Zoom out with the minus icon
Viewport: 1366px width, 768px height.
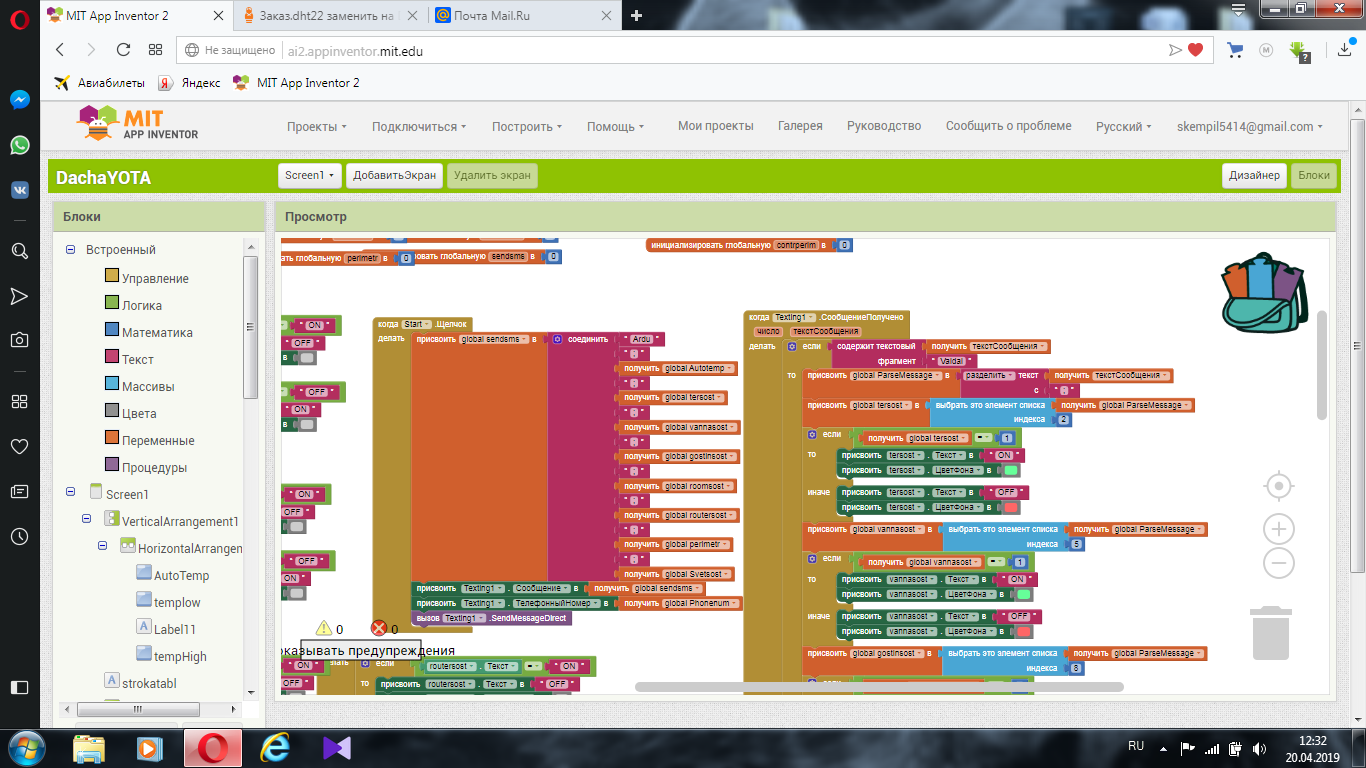pos(1279,563)
